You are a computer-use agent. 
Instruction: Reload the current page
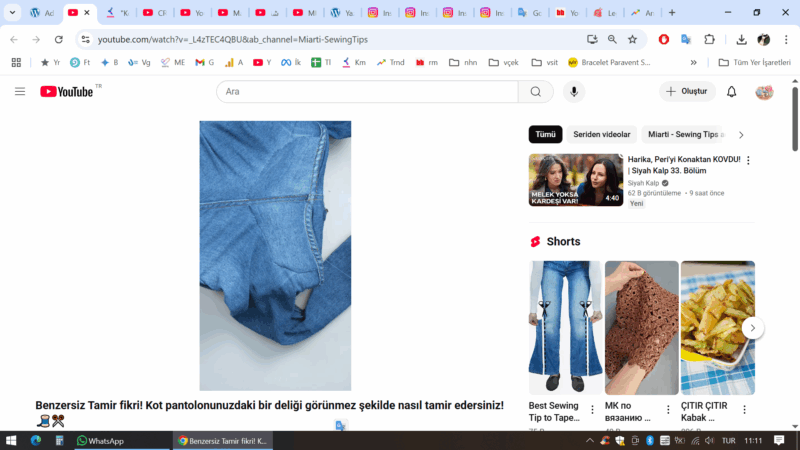59,39
